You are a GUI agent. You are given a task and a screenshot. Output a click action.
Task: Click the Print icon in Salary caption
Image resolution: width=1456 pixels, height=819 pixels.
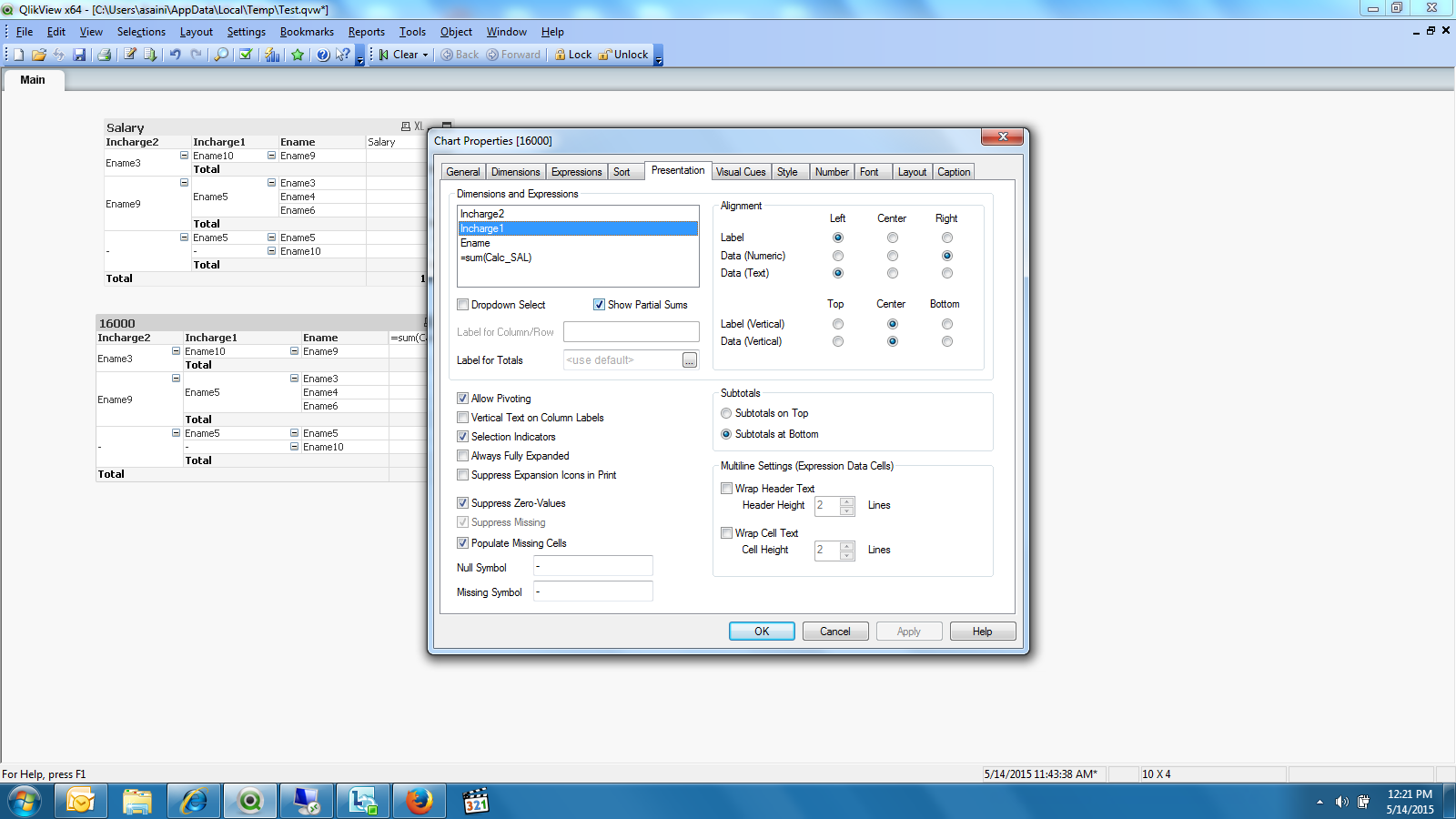(x=406, y=126)
